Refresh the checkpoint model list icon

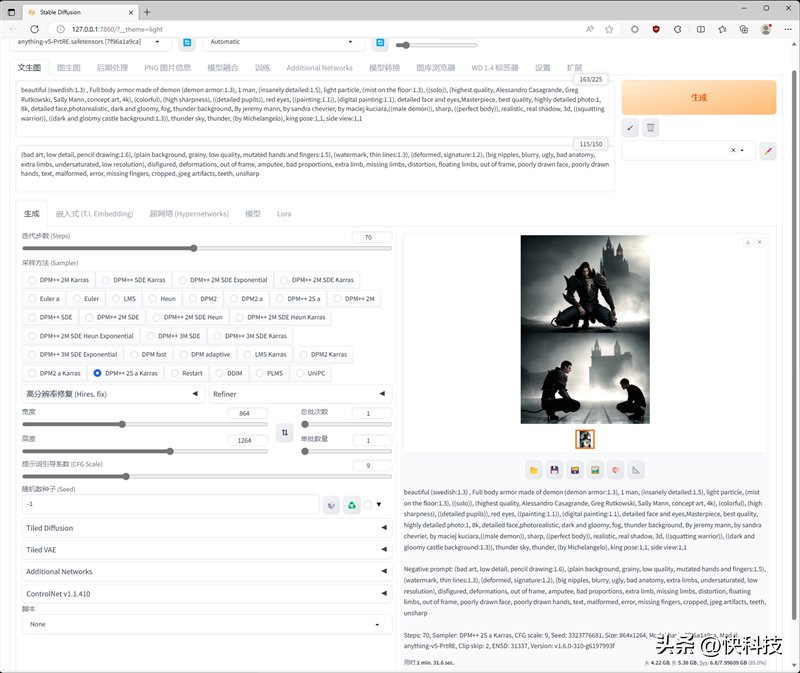[x=187, y=43]
